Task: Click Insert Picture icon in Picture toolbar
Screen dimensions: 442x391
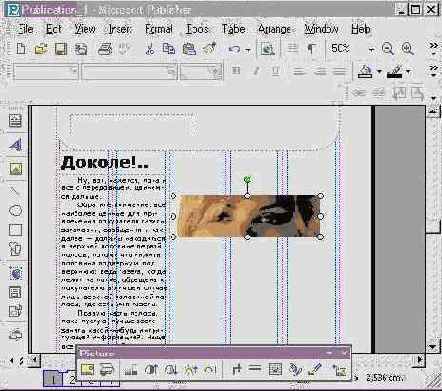Action: (87, 369)
